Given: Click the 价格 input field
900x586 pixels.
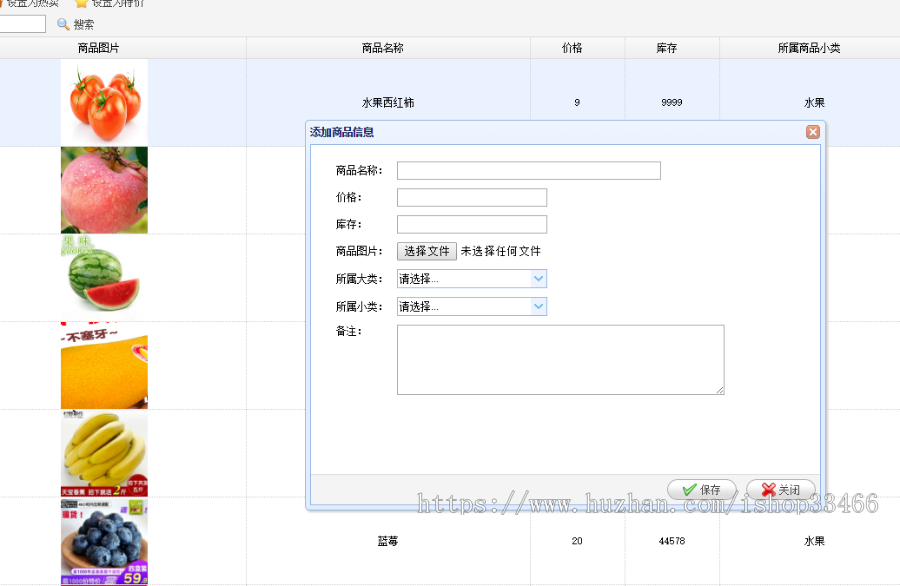Looking at the screenshot, I should (471, 197).
